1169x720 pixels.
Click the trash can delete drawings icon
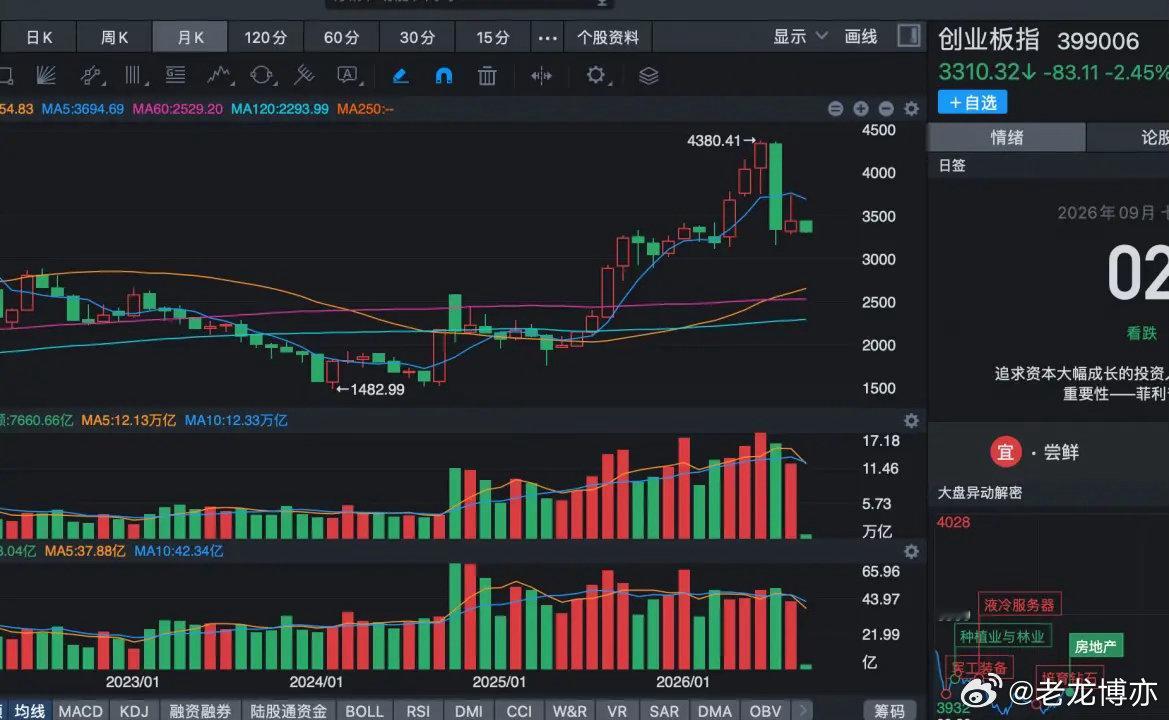tap(487, 75)
